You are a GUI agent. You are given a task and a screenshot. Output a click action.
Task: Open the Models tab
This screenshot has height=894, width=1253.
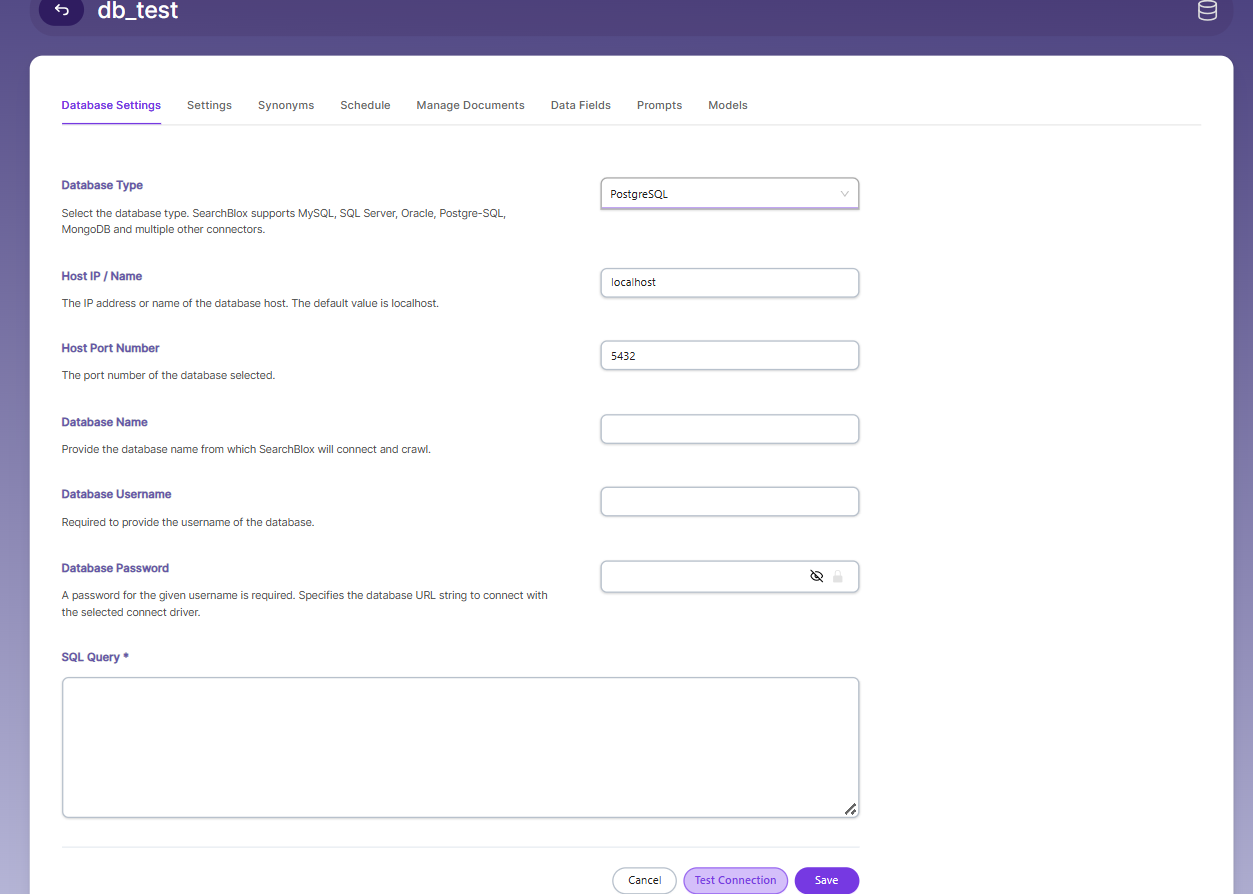pyautogui.click(x=727, y=105)
